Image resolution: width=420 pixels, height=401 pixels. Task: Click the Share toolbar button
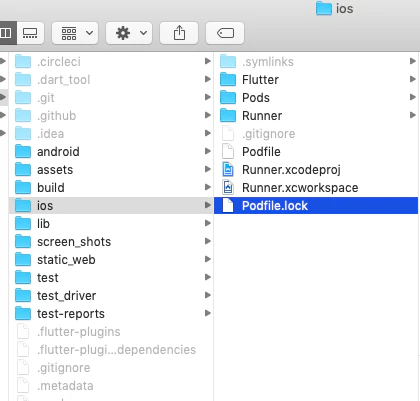179,33
